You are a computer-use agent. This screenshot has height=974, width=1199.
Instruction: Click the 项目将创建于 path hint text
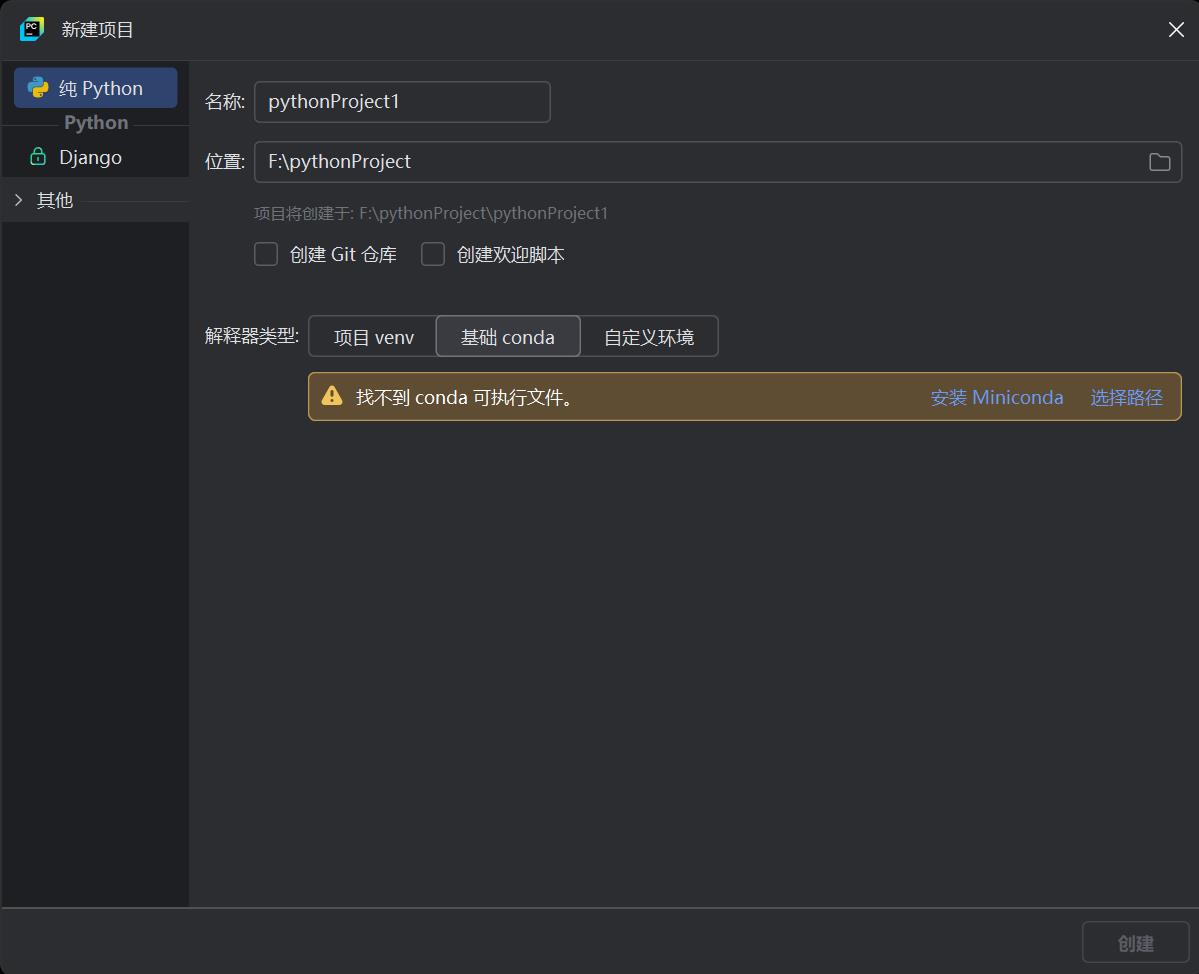(431, 213)
